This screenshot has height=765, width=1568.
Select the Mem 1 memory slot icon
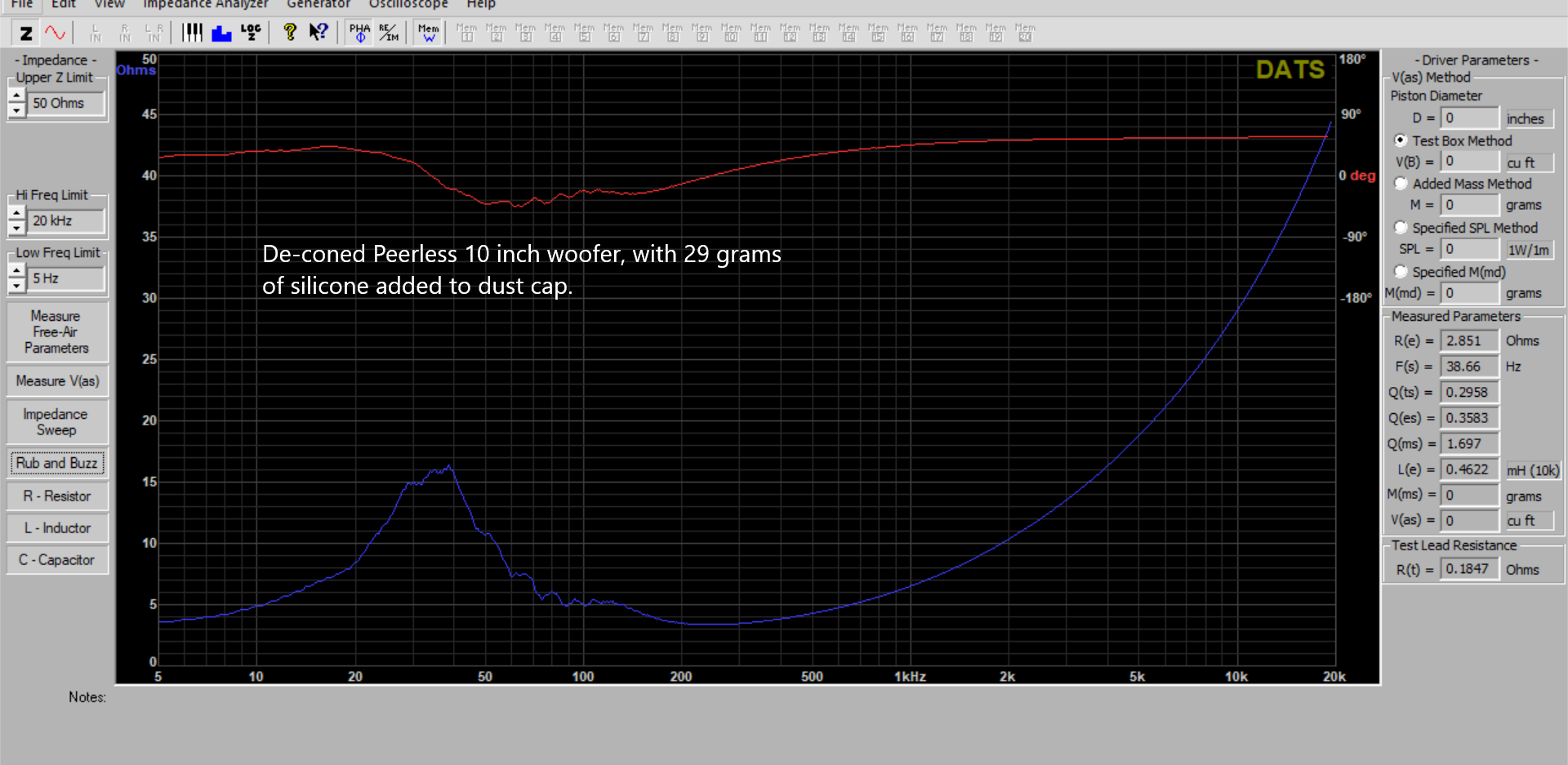[x=466, y=33]
